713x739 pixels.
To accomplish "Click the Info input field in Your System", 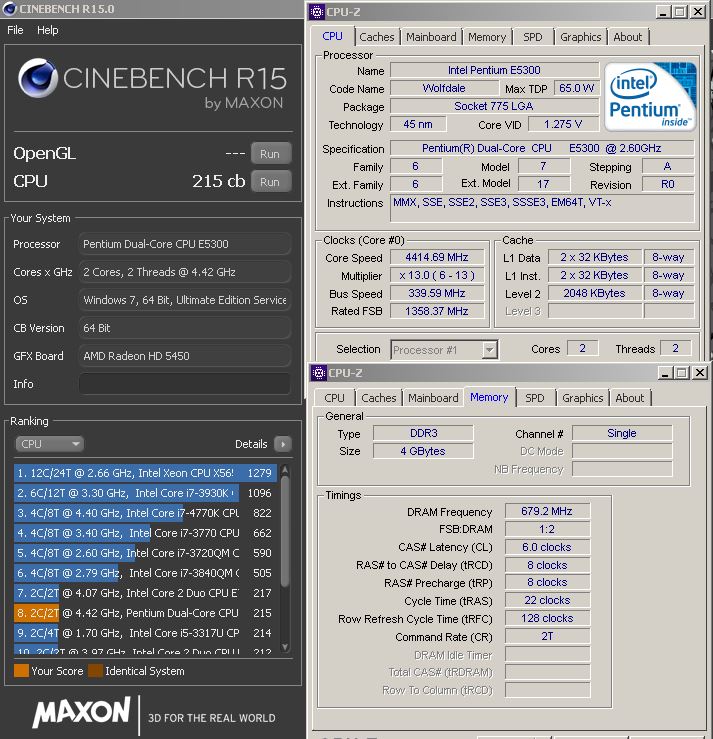I will (x=185, y=384).
